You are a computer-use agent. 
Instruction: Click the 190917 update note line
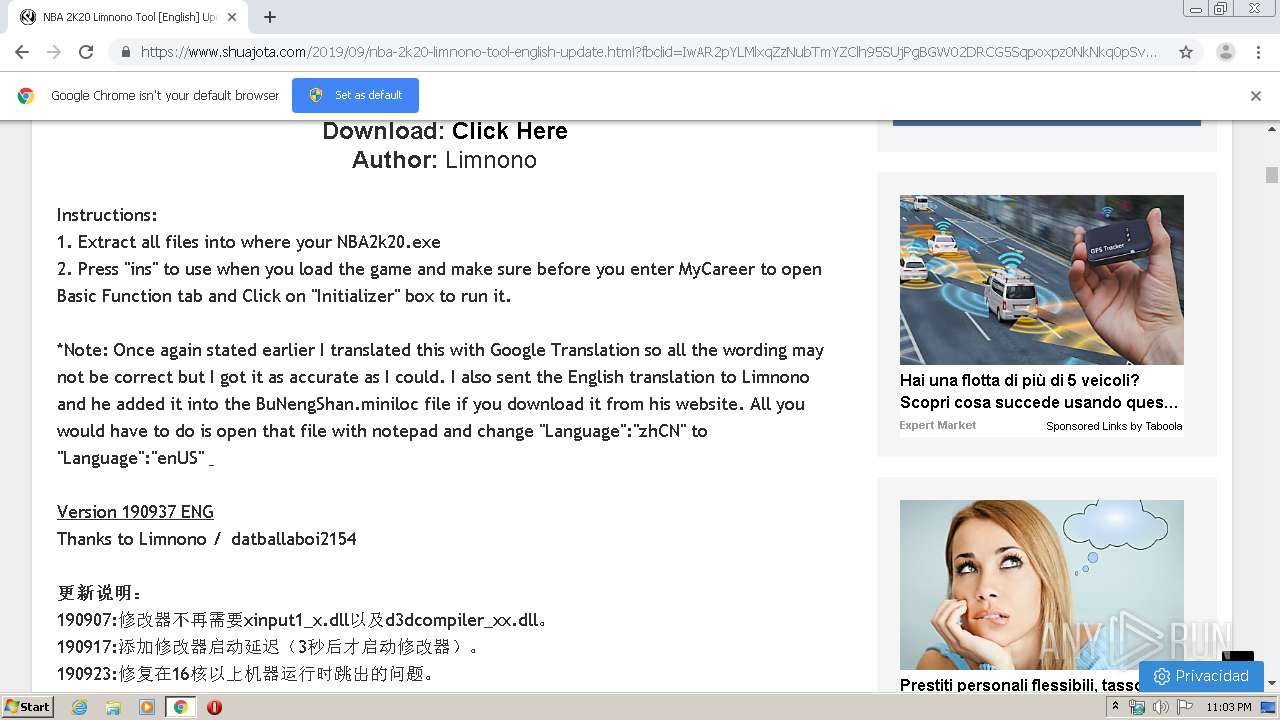point(269,647)
